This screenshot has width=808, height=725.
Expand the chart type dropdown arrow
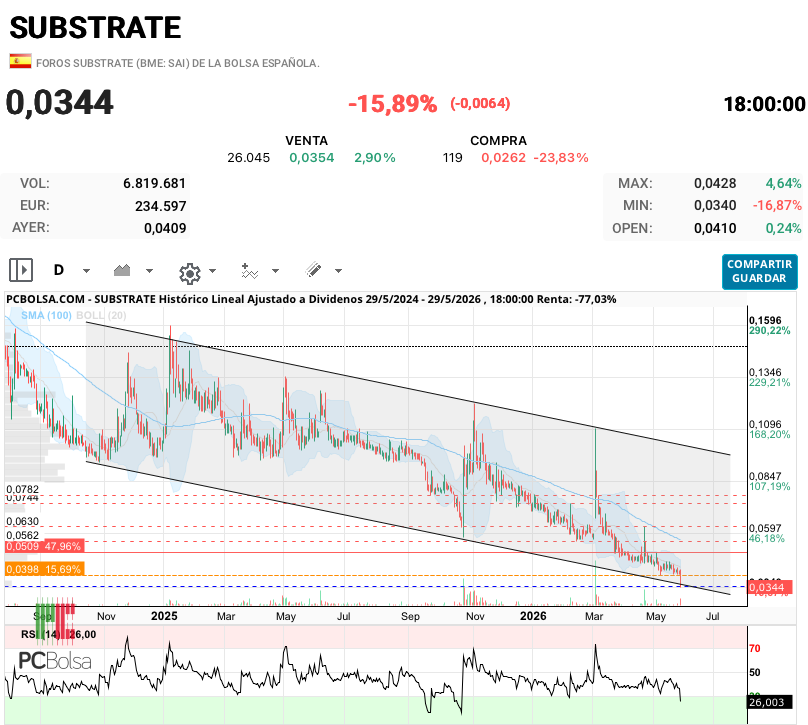pos(149,271)
